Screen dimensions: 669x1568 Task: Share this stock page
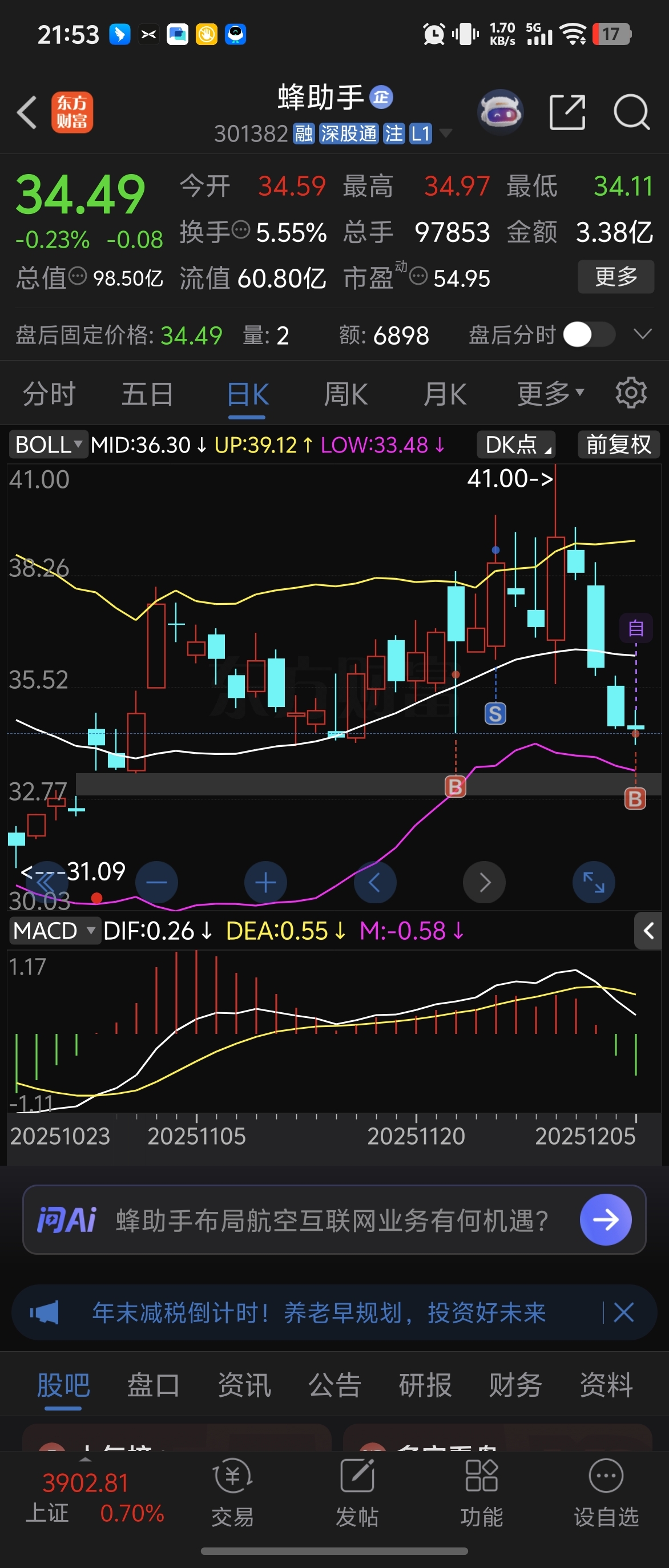(x=567, y=112)
